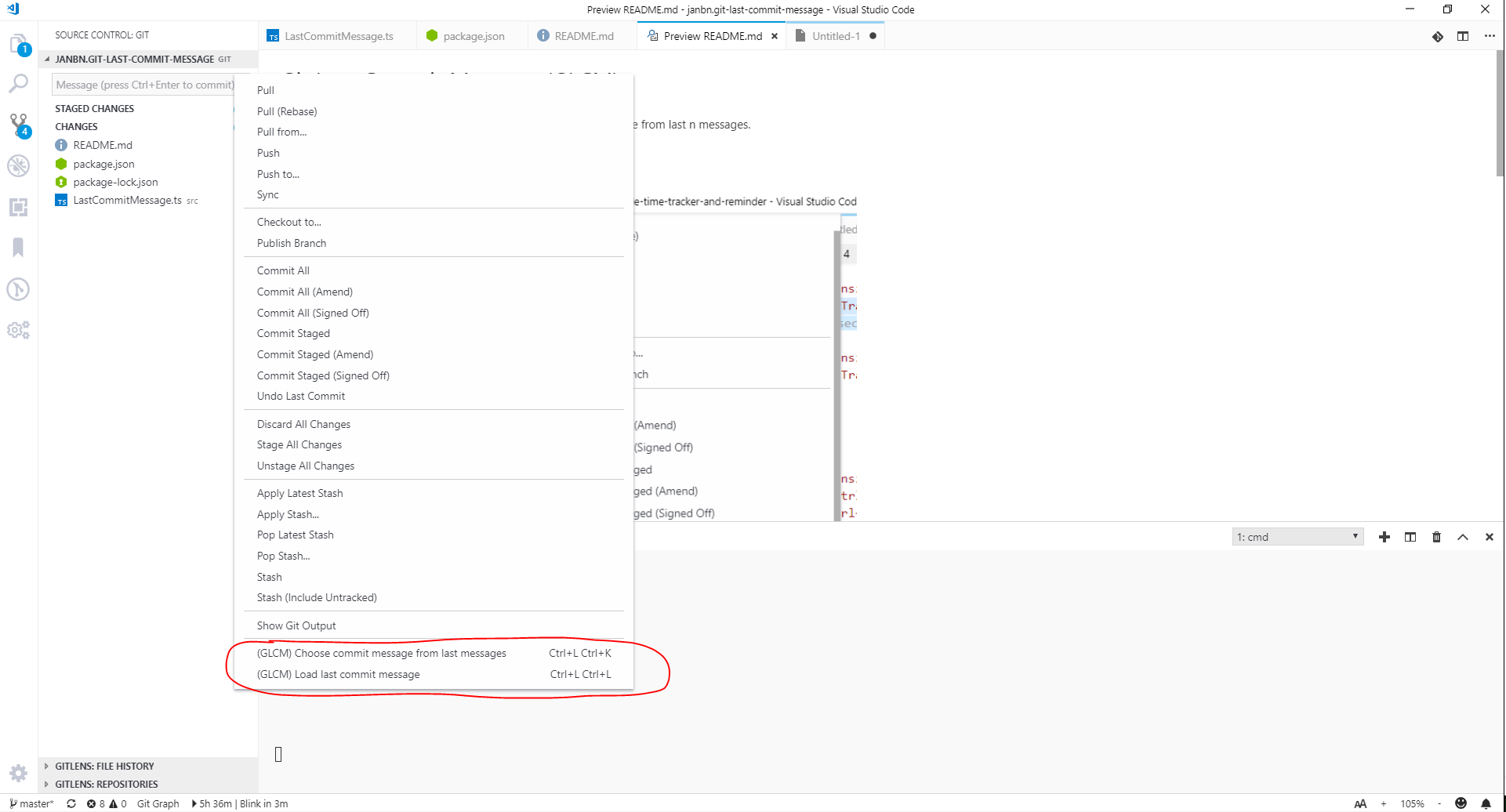The image size is (1506, 812).
Task: Choose Checkout to... menu entry
Action: tap(434, 222)
